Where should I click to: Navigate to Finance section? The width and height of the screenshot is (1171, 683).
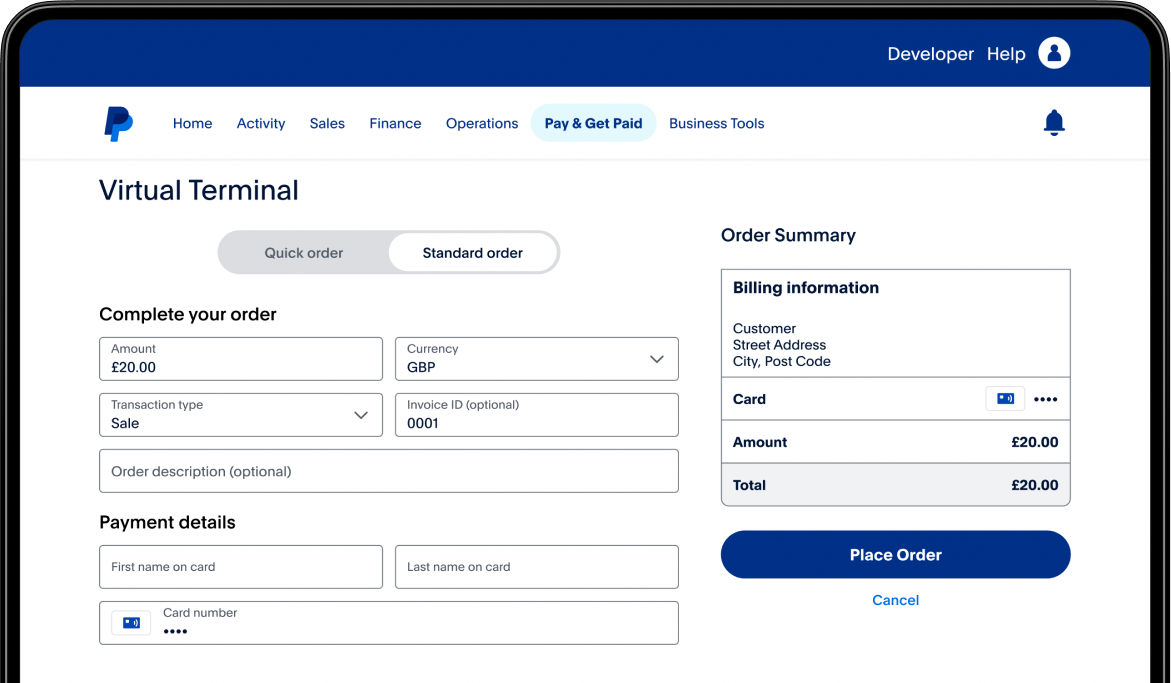coord(395,123)
